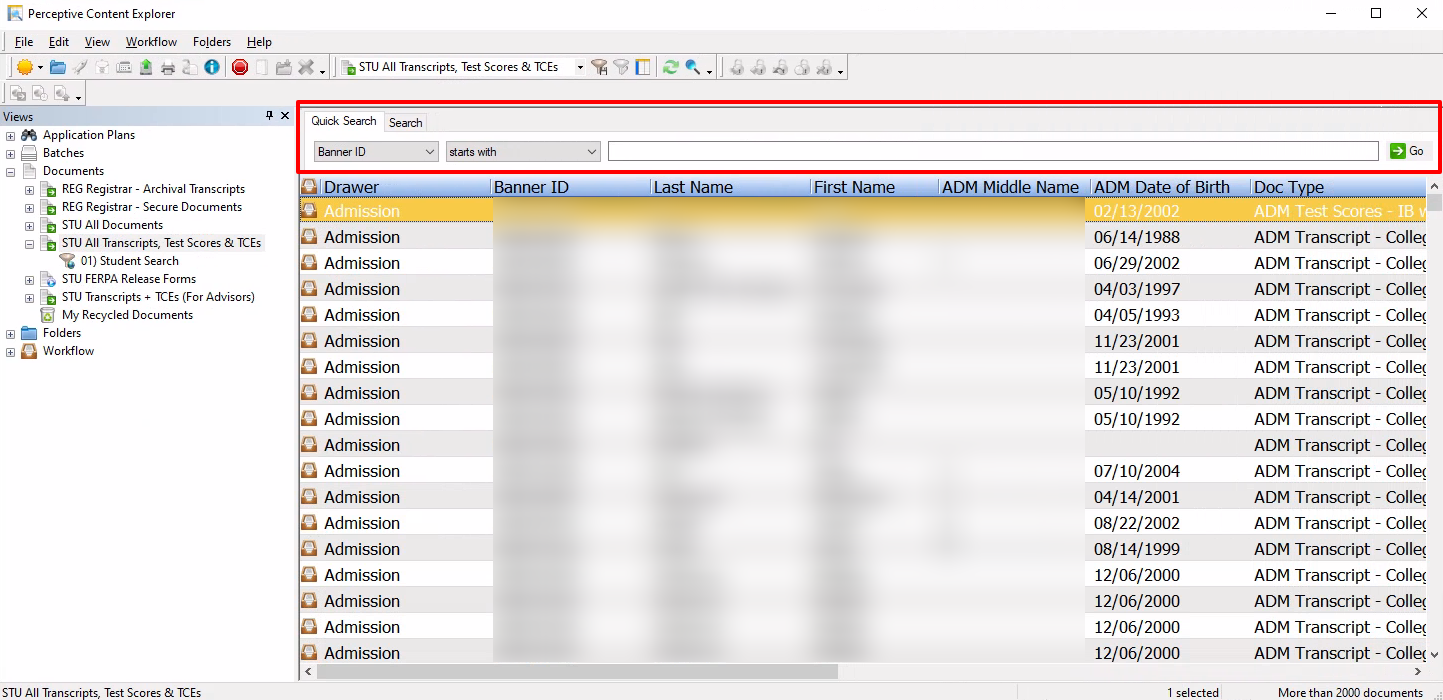The image size is (1443, 700).
Task: Close the Views panel
Action: click(x=285, y=116)
